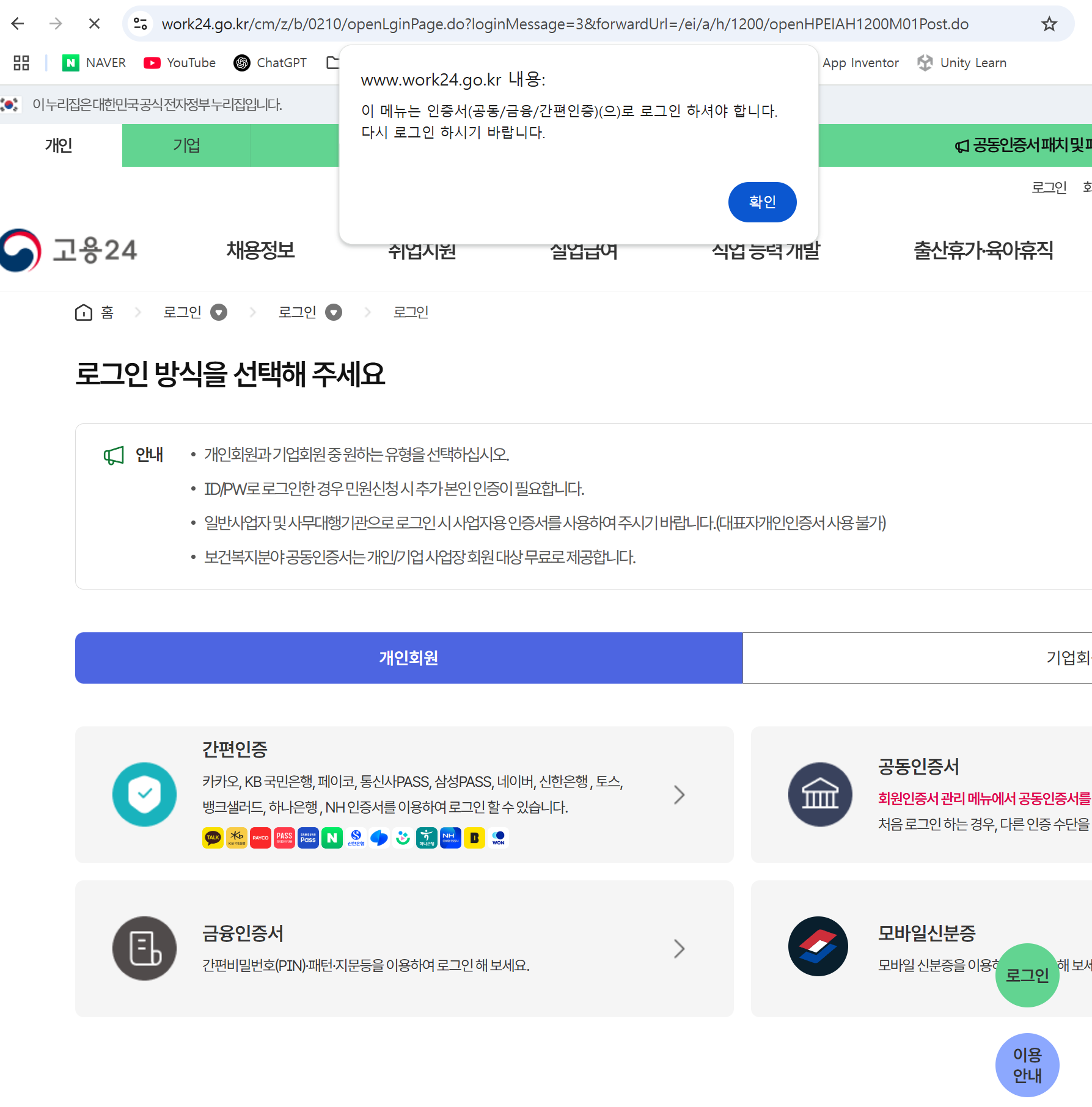Select the Shinhan Bank authentication icon

356,838
